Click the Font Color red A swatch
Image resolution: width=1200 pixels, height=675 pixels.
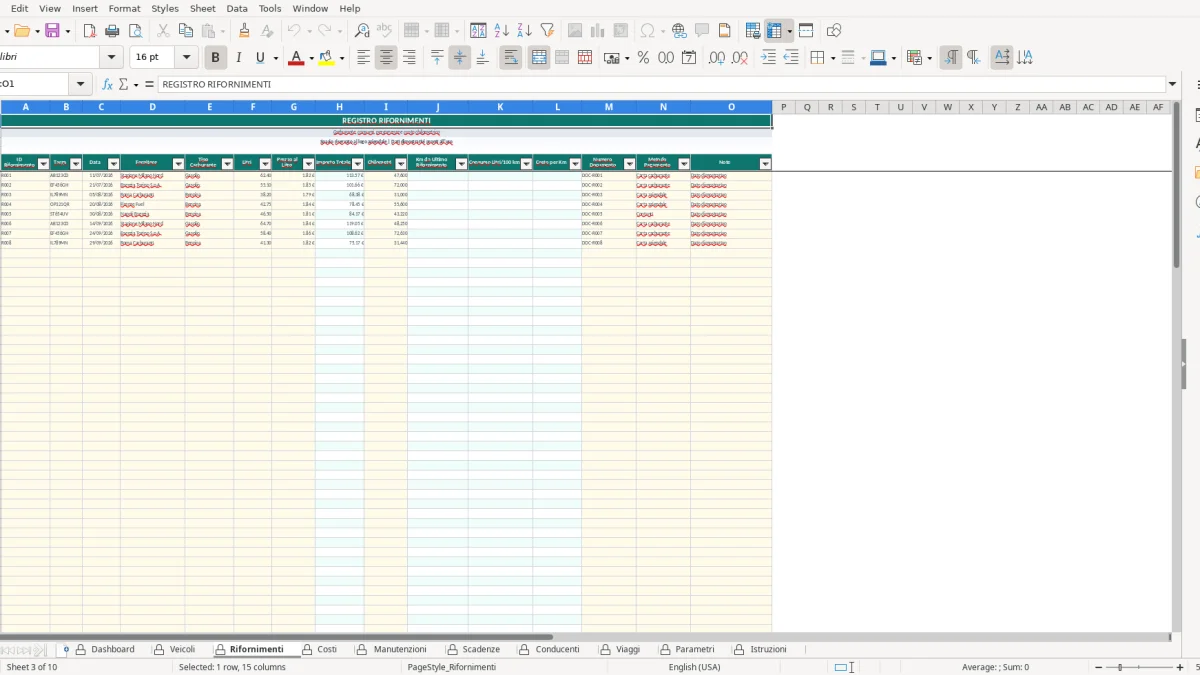295,58
